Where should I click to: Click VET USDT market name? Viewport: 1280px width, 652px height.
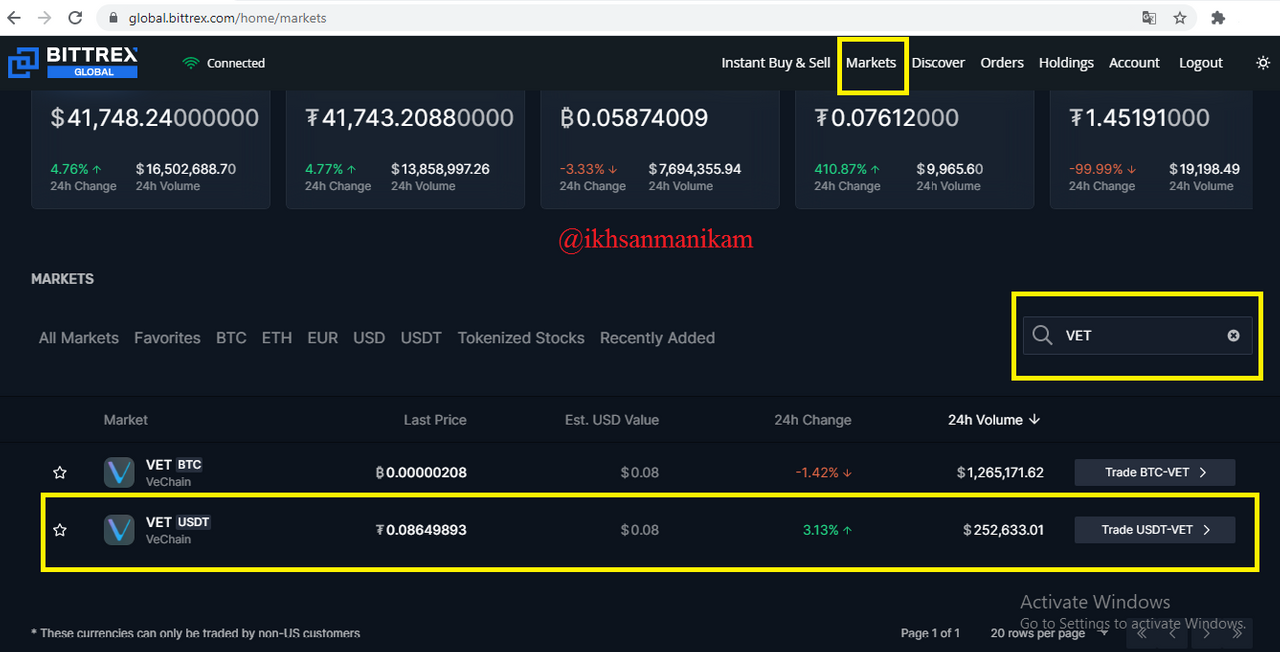[x=178, y=522]
